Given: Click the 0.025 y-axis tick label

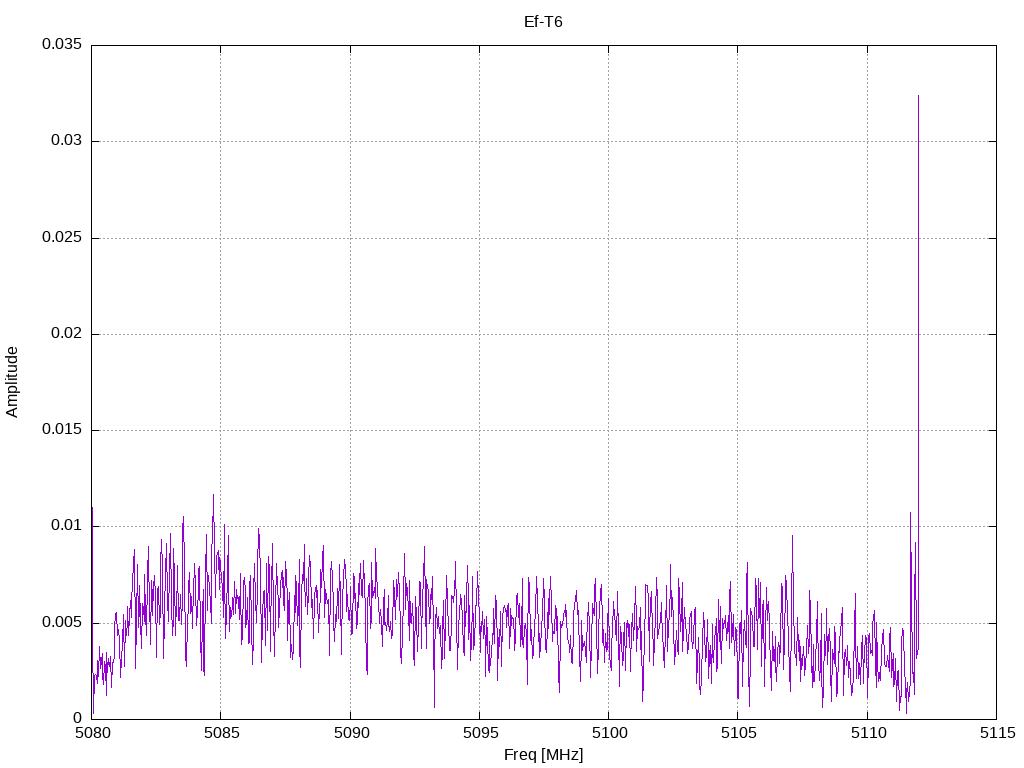Looking at the screenshot, I should 61,238.
